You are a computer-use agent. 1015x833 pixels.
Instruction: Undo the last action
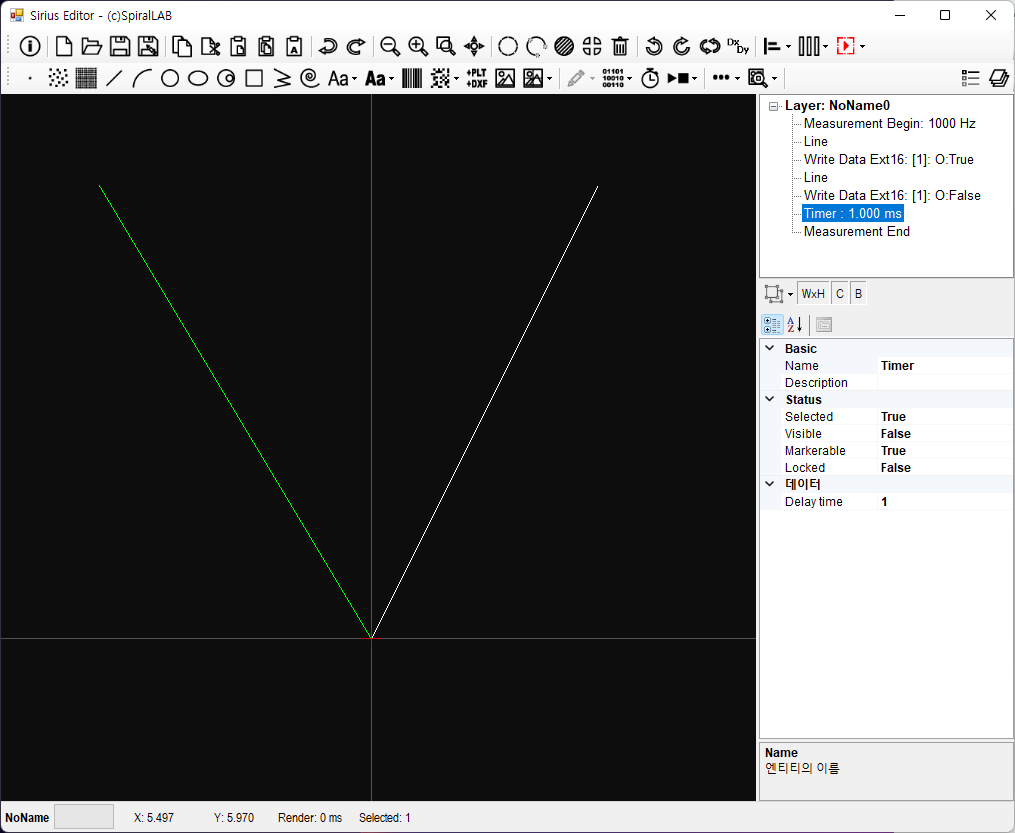tap(328, 46)
